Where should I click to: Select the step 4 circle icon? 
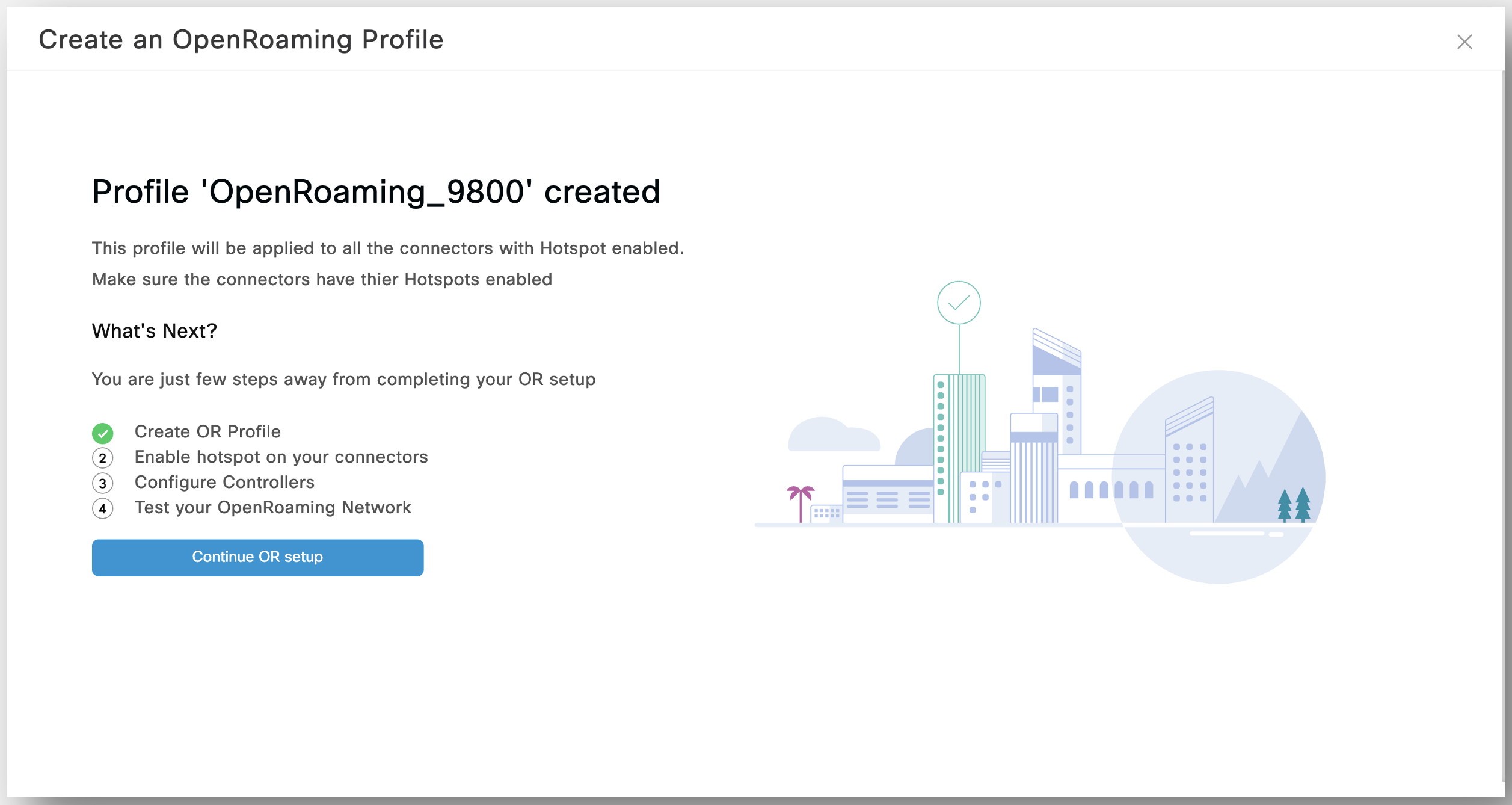103,508
